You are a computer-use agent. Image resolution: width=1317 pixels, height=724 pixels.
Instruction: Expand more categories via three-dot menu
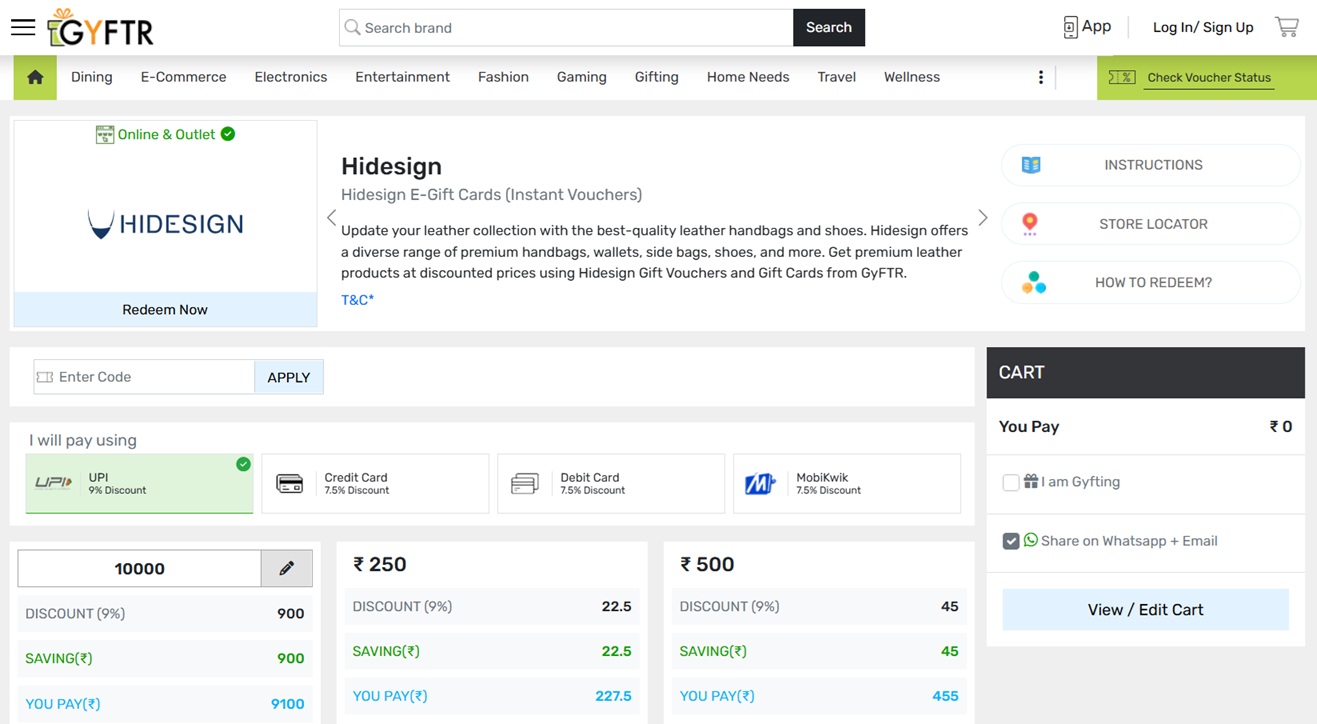1041,77
